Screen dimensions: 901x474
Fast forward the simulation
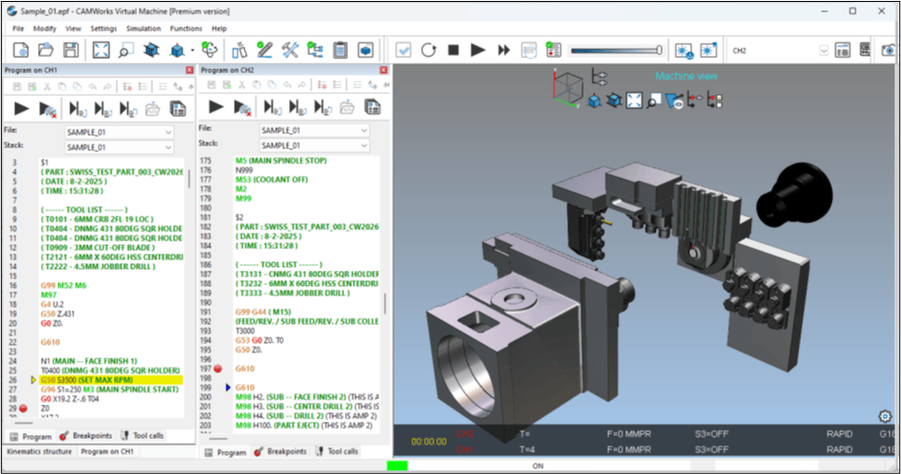504,50
